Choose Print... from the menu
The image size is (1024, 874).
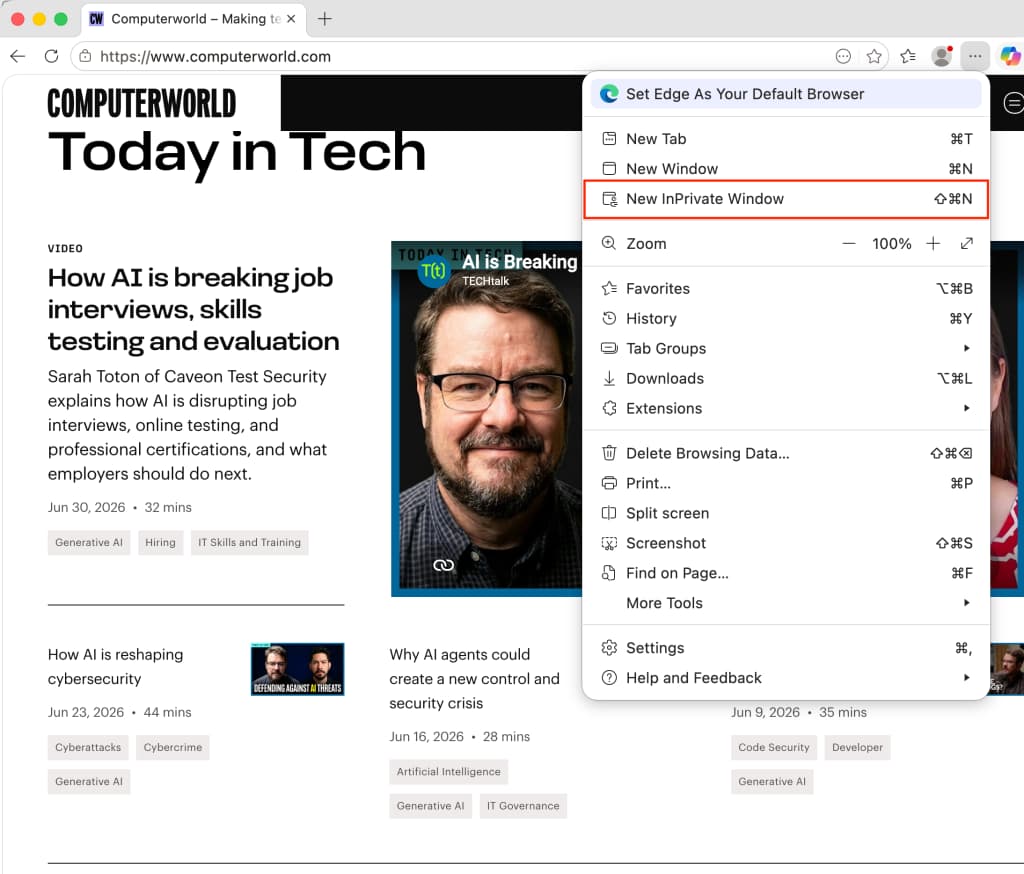click(x=786, y=483)
